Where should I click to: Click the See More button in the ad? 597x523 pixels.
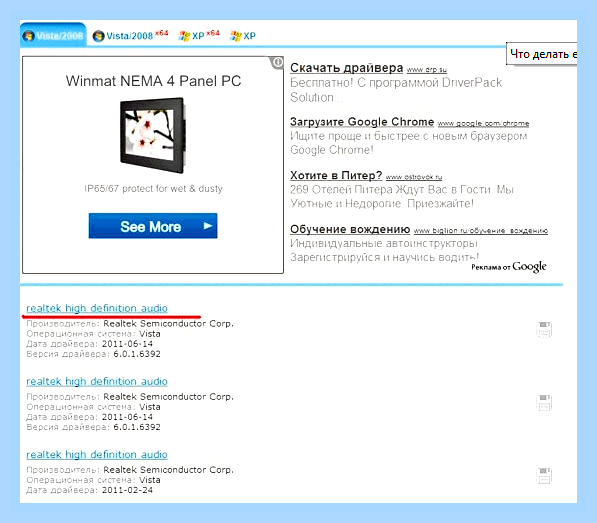153,226
